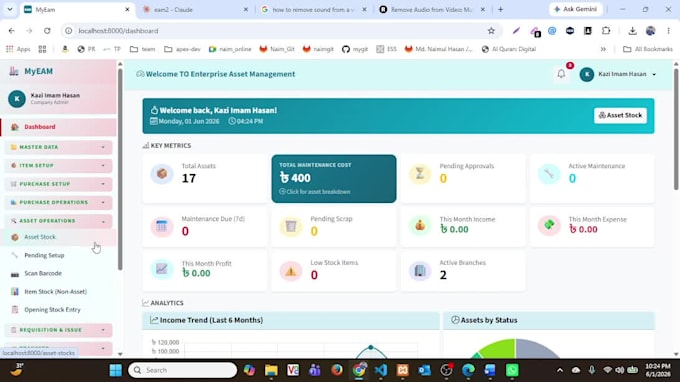Open the Windows Start button
680x382 pixels.
tap(116, 370)
